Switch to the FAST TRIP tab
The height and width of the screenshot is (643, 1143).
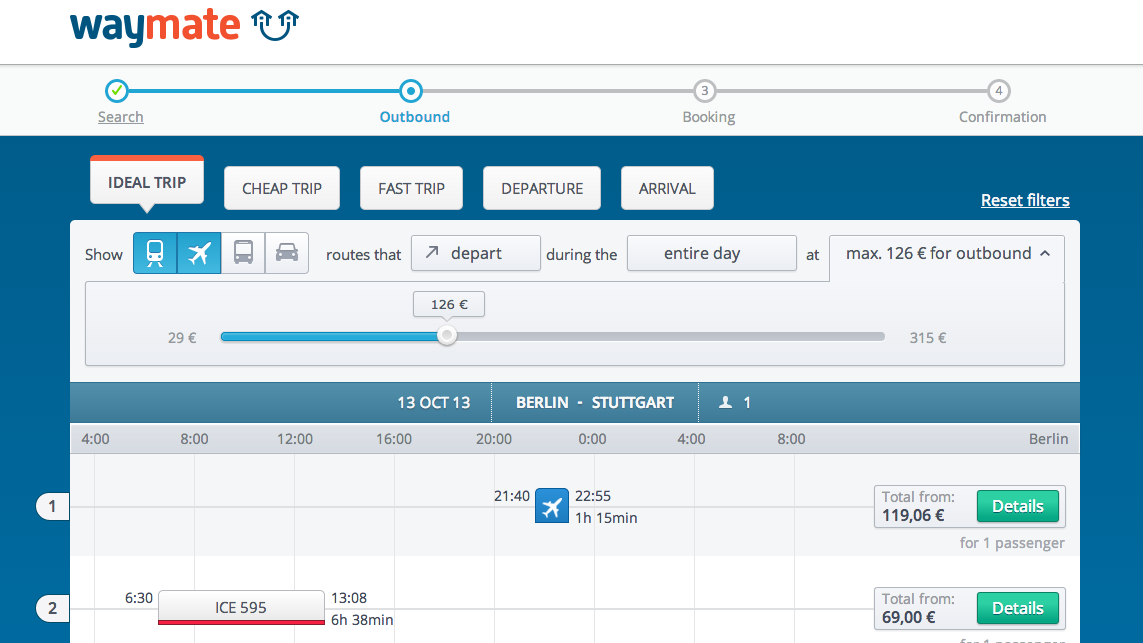click(411, 188)
